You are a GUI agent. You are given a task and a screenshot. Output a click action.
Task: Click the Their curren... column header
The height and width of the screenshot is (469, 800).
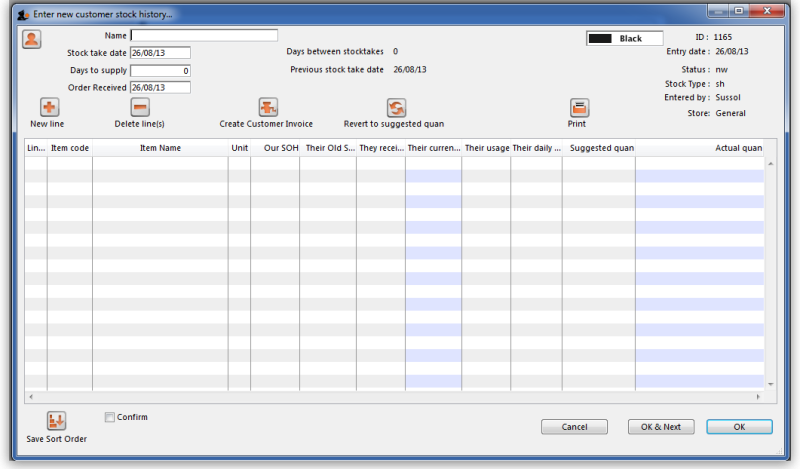[434, 148]
